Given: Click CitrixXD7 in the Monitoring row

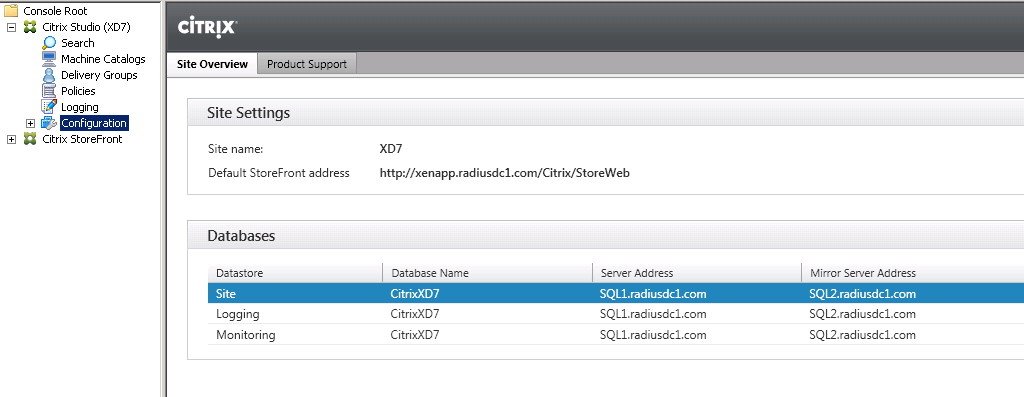Looking at the screenshot, I should click(415, 335).
